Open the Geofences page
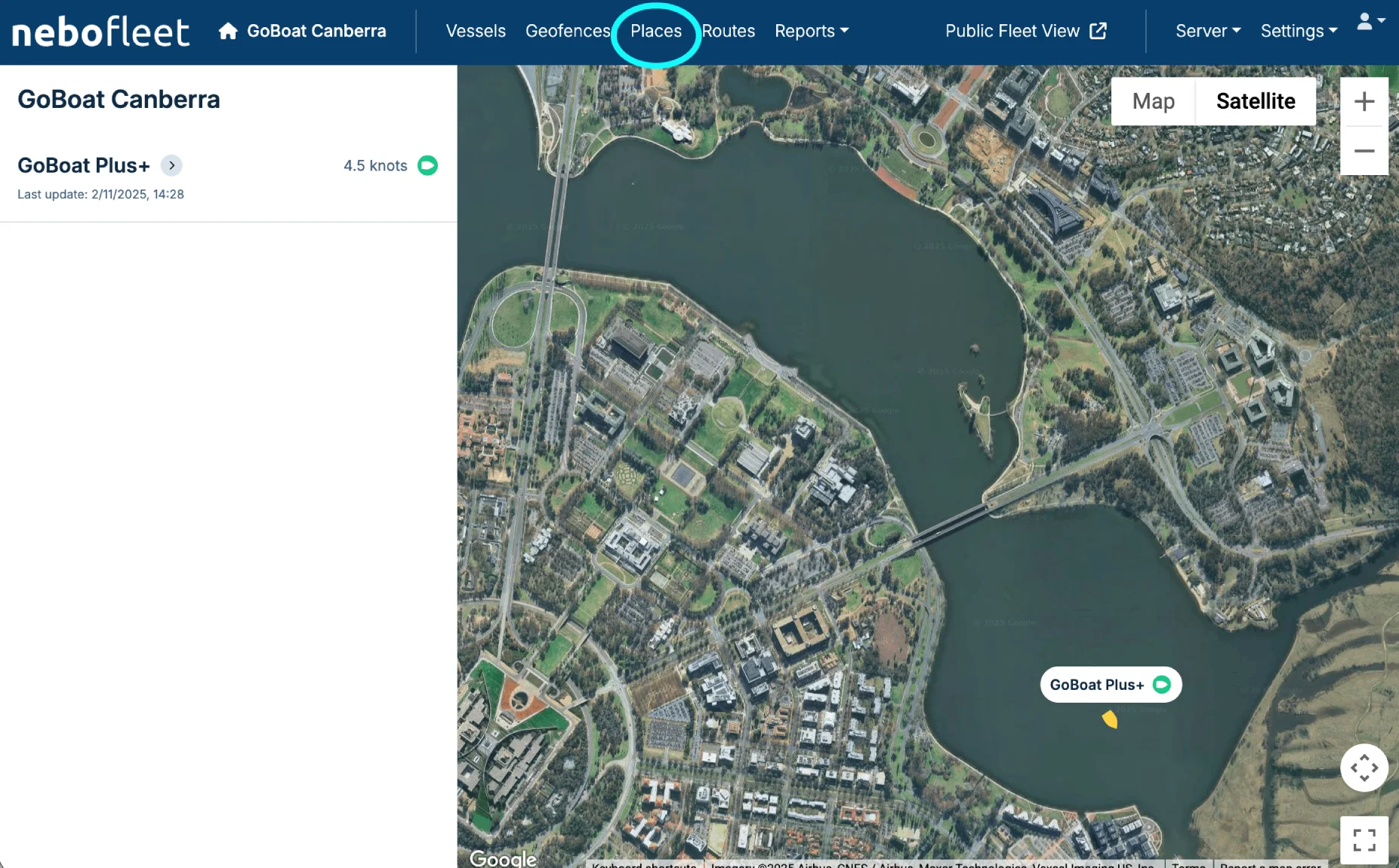Image resolution: width=1399 pixels, height=868 pixels. pyautogui.click(x=568, y=31)
